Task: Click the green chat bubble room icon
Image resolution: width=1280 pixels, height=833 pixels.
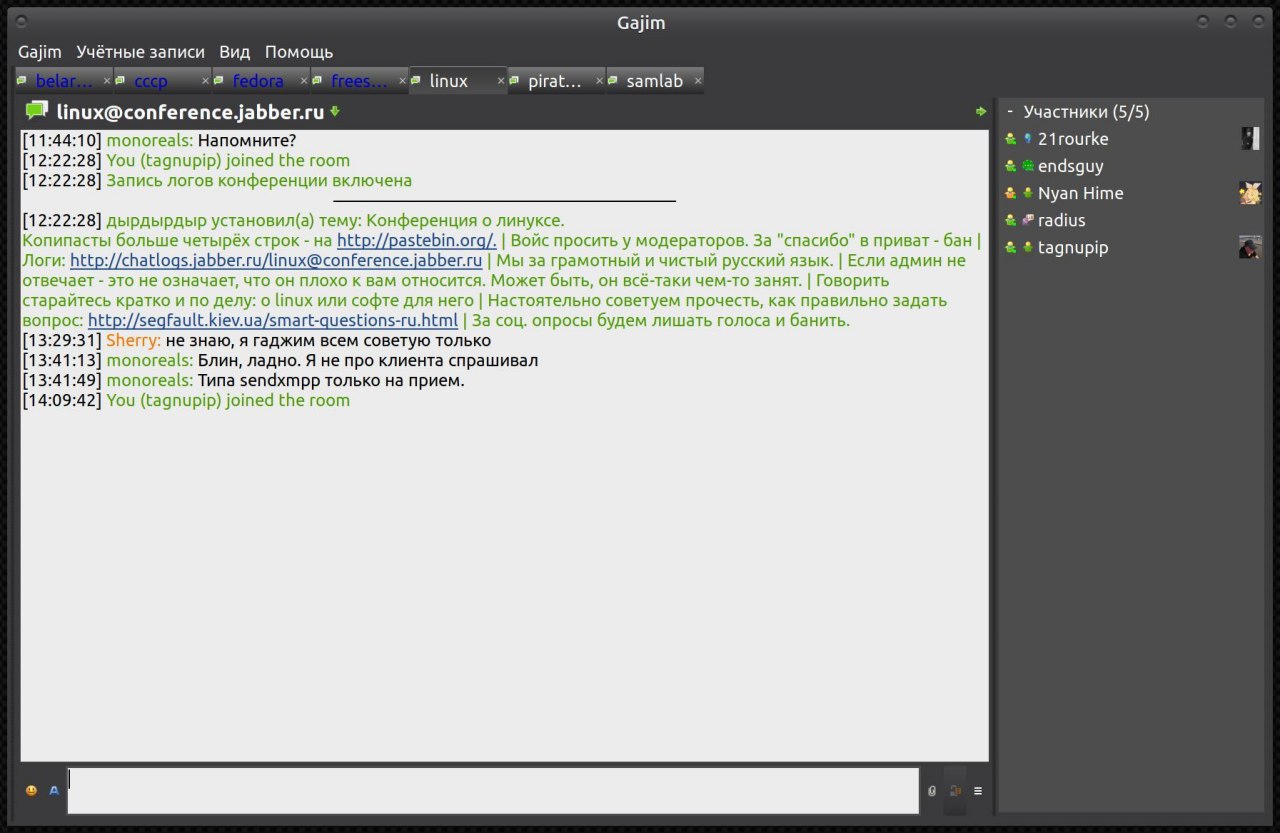Action: pyautogui.click(x=37, y=110)
